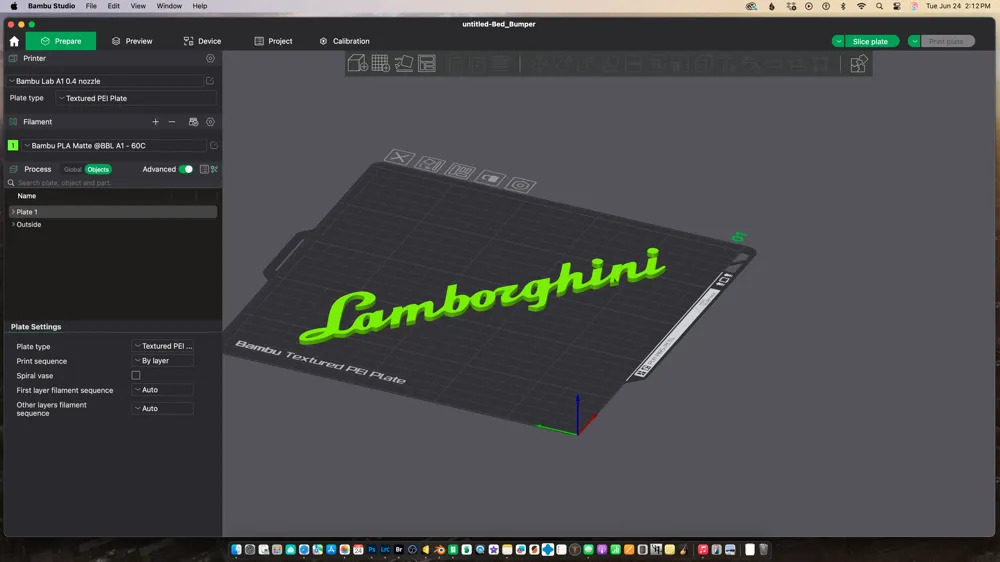Toggle the Advanced mode switch

click(186, 169)
